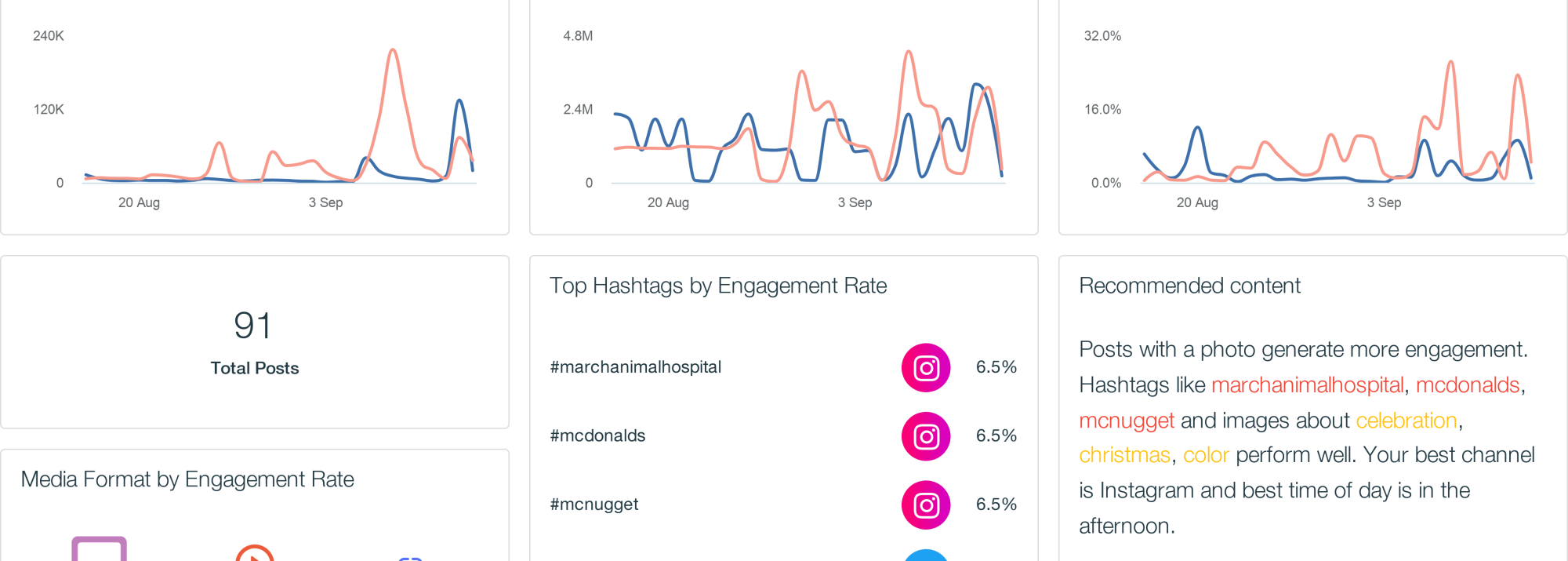Open the red mcdonalds link in recommendations
This screenshot has height=561, width=1568.
[1468, 385]
